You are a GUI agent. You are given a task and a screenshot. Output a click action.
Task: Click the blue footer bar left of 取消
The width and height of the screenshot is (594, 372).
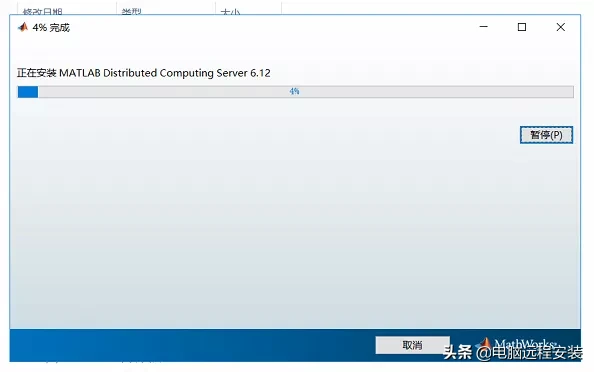tap(189, 345)
